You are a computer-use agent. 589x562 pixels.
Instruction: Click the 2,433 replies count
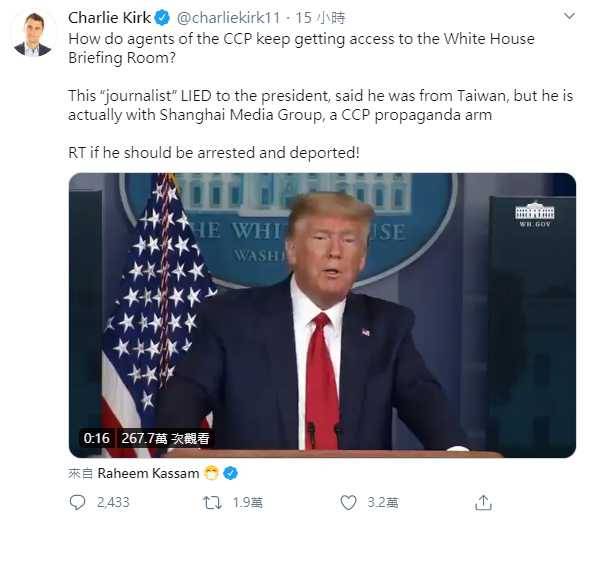point(113,503)
